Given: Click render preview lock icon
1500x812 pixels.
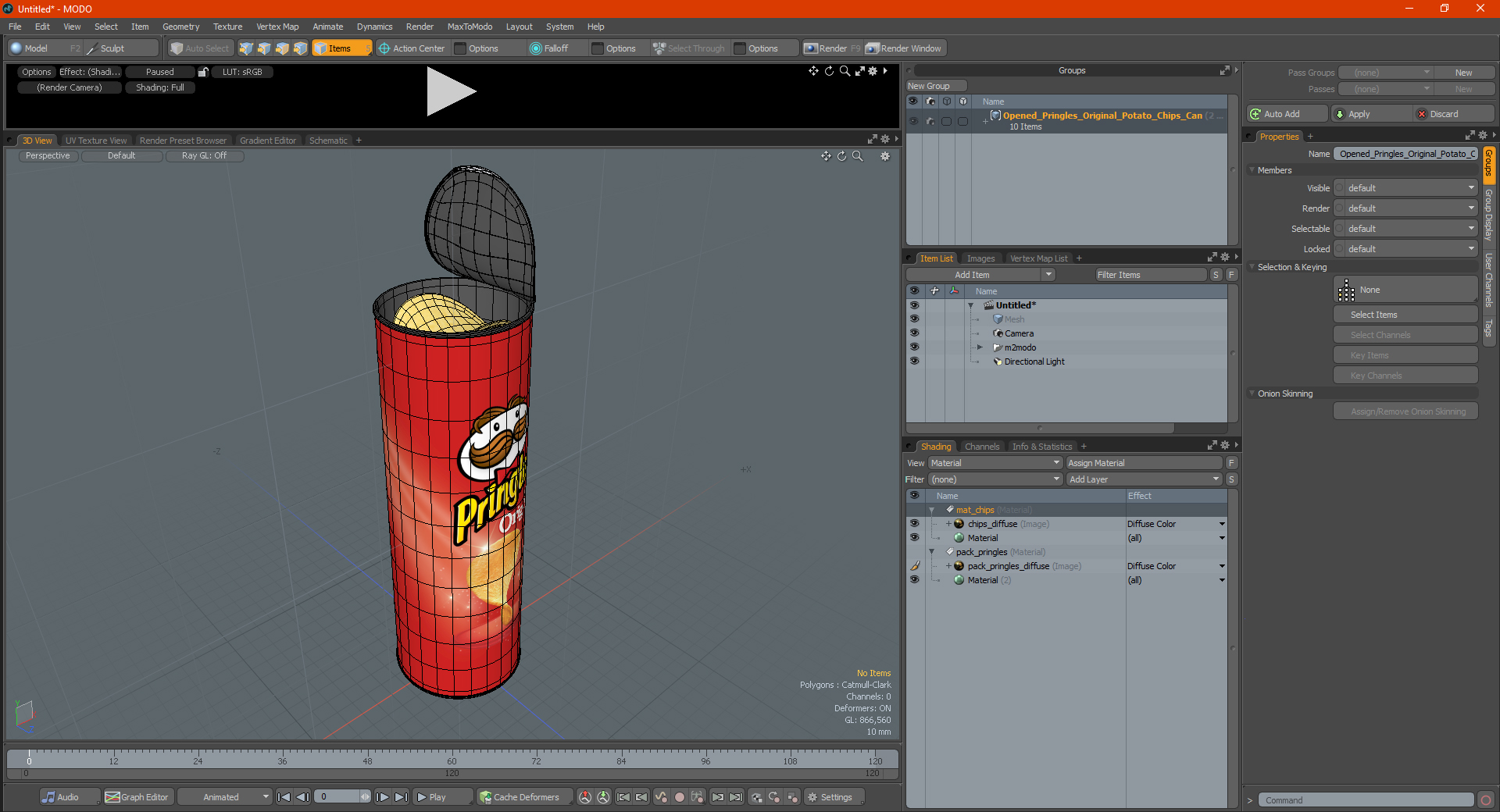Looking at the screenshot, I should 203,72.
